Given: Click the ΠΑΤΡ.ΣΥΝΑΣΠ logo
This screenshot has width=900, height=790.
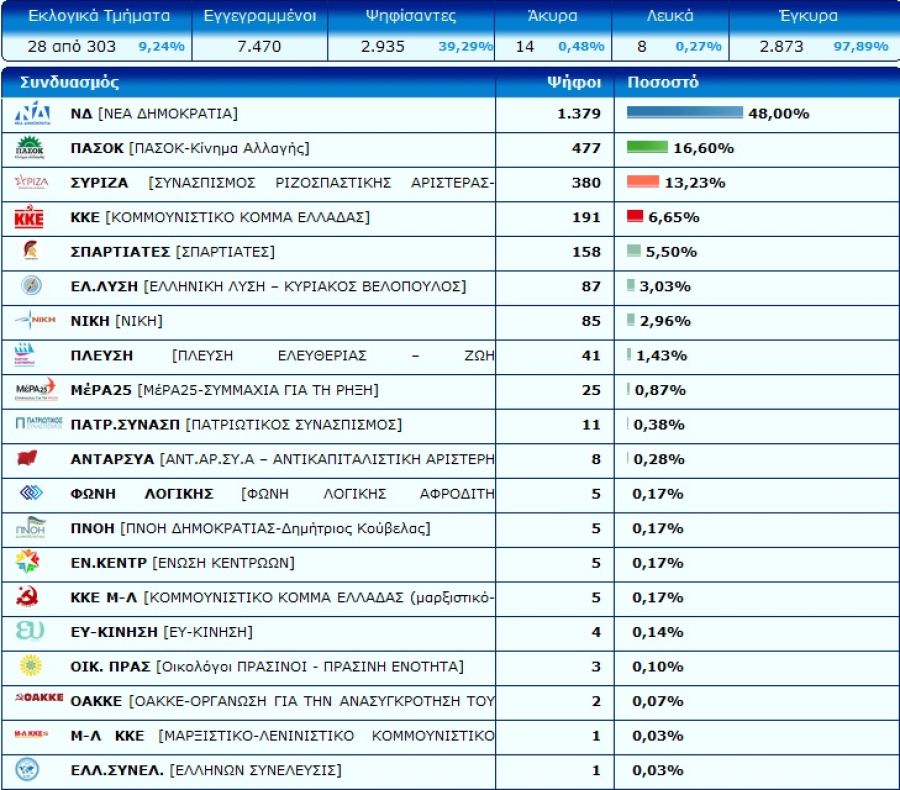Looking at the screenshot, I should [x=38, y=423].
